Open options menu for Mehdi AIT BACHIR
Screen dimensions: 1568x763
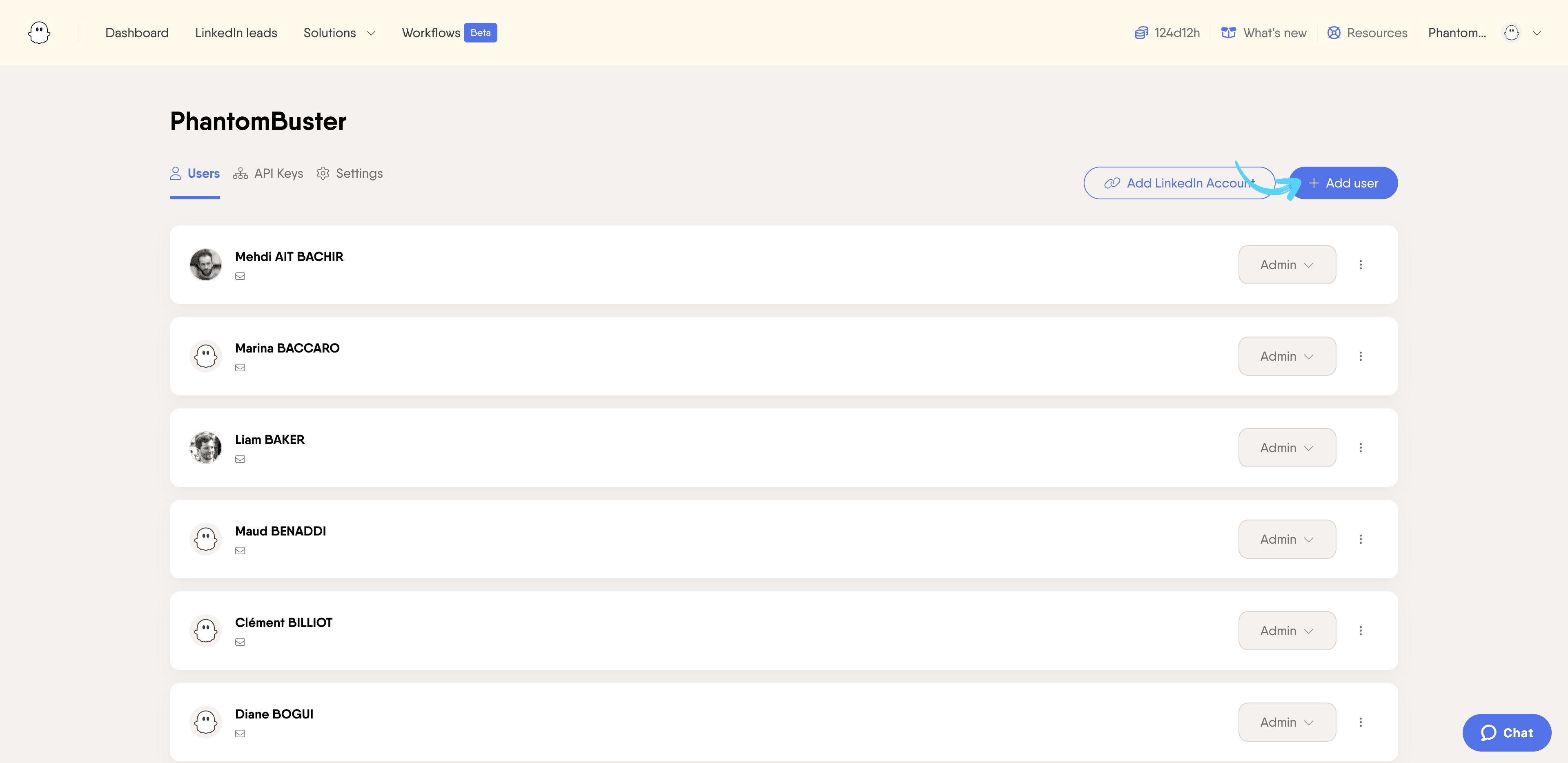[x=1361, y=265]
